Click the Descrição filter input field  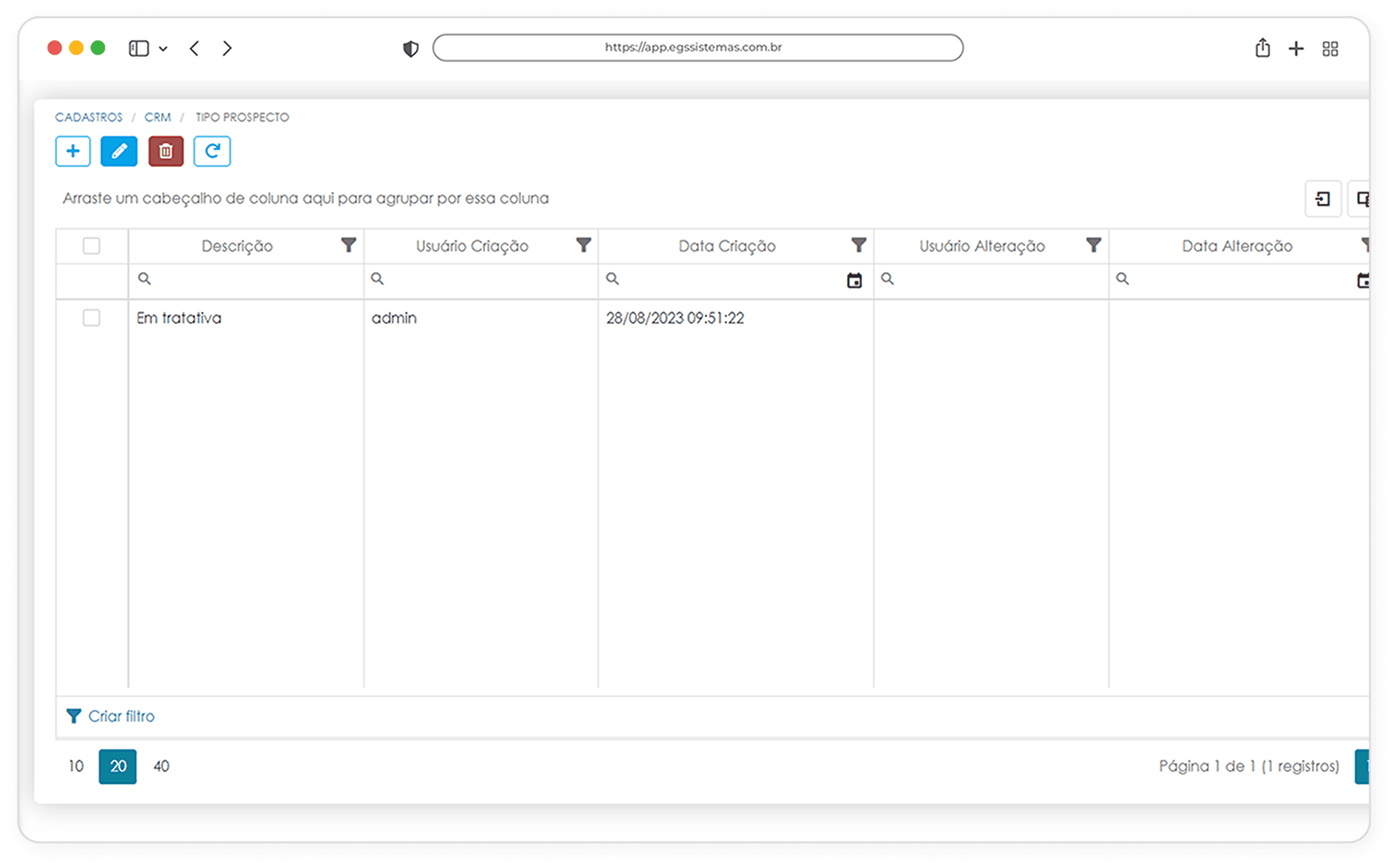[x=246, y=281]
